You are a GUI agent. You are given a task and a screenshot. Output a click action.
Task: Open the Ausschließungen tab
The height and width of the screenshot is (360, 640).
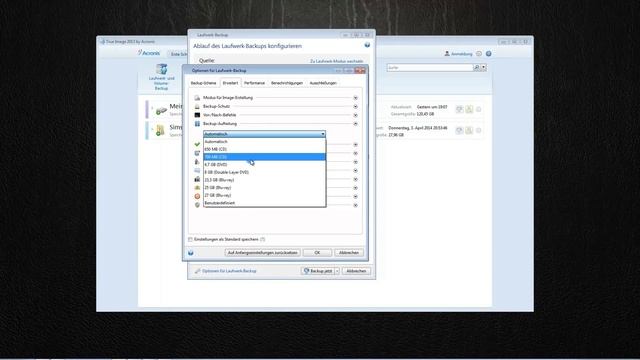click(323, 83)
